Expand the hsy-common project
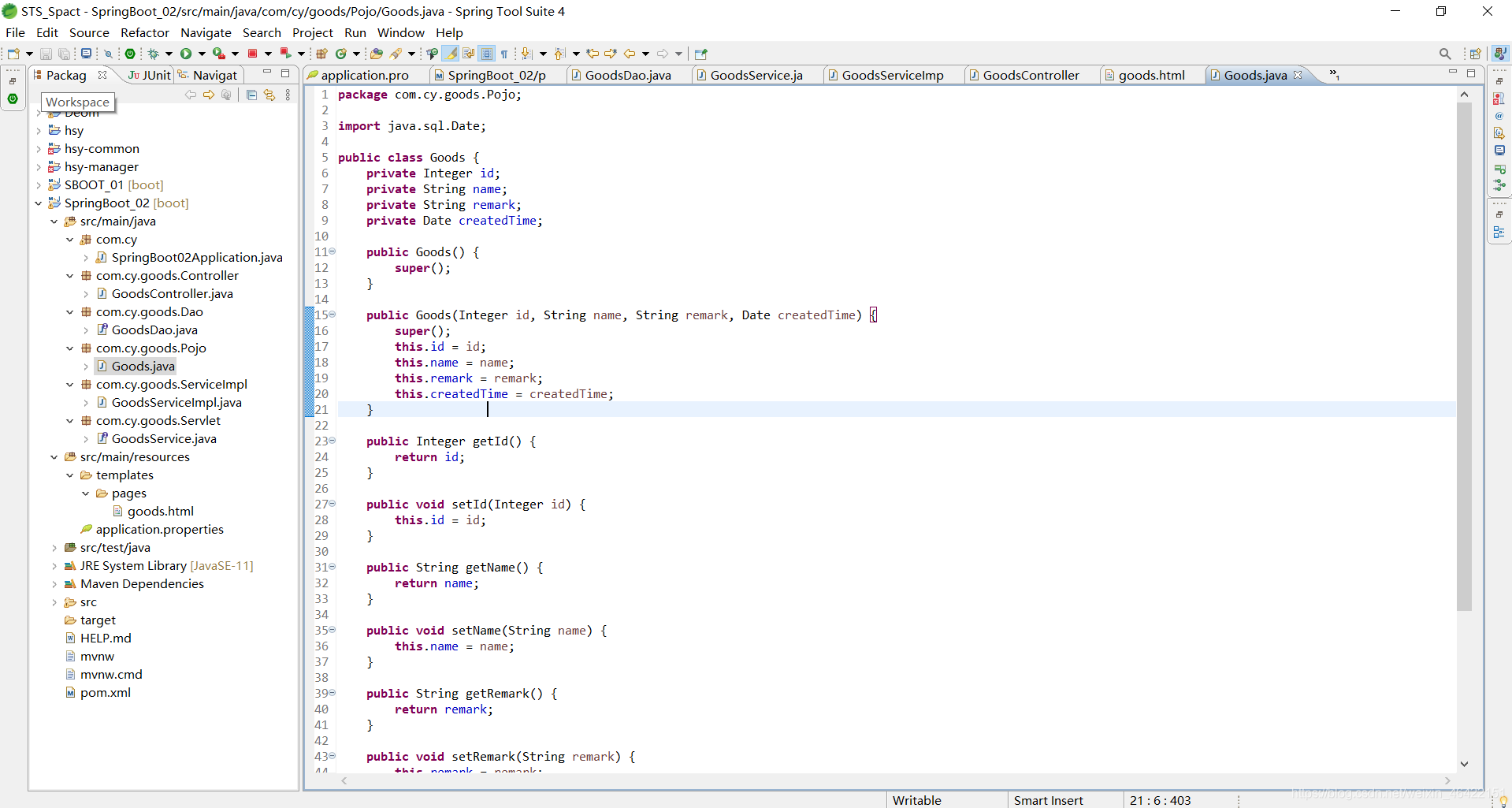 click(38, 149)
